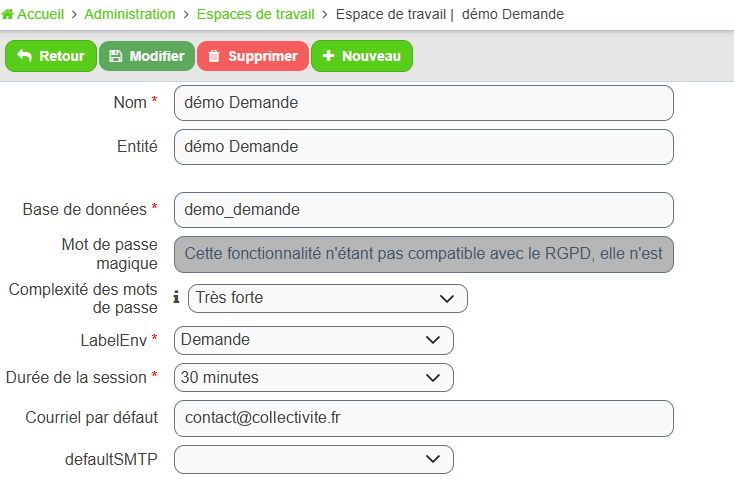Focus the Entité input field
The width and height of the screenshot is (734, 484).
(424, 147)
